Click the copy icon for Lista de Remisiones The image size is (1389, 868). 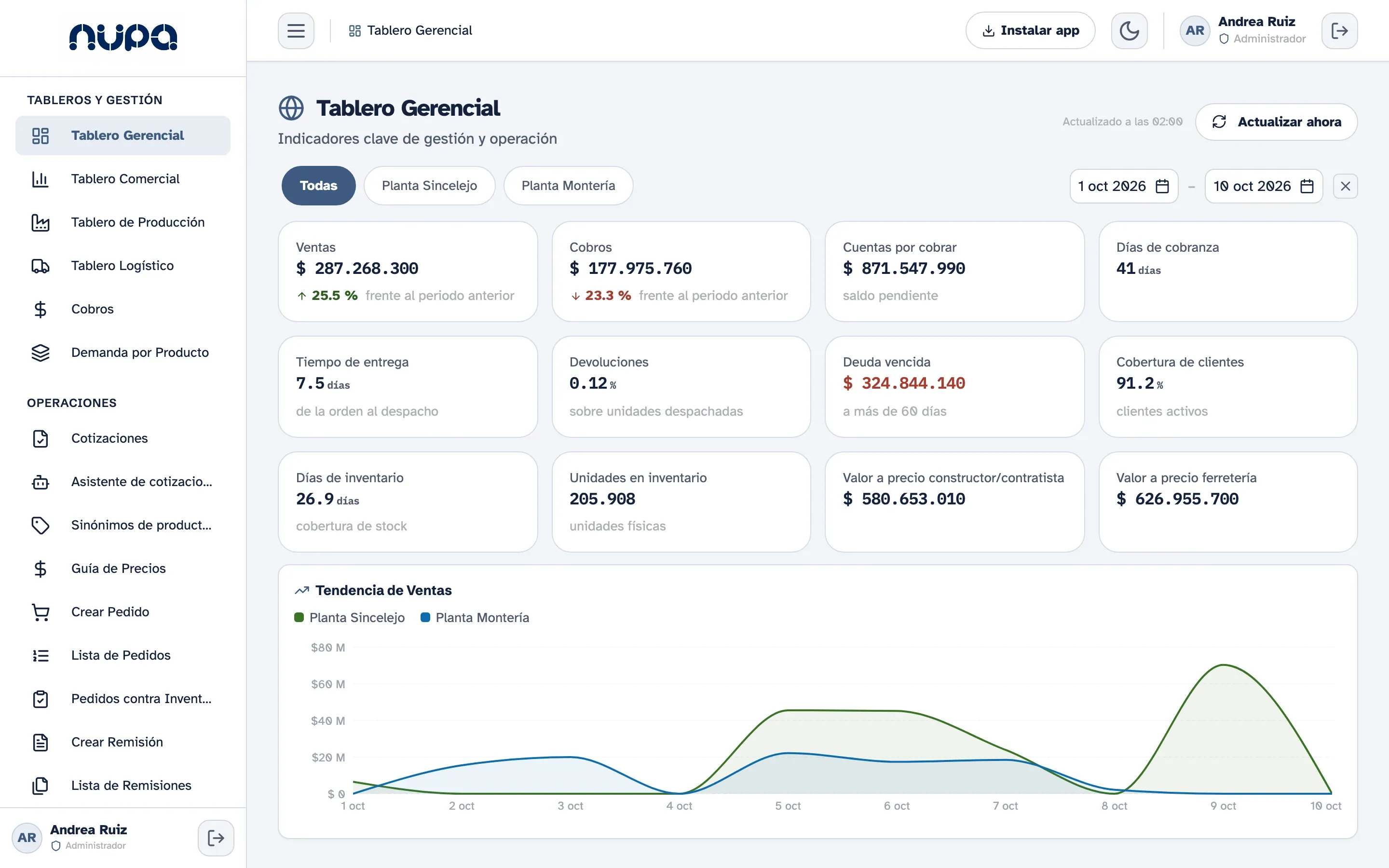(x=40, y=786)
